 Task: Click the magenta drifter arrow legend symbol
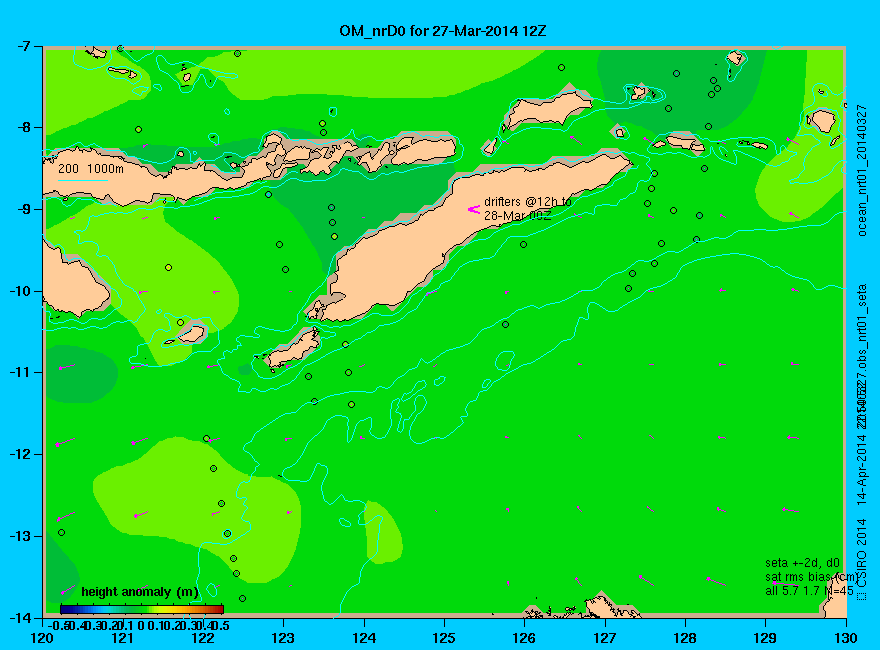coord(474,209)
